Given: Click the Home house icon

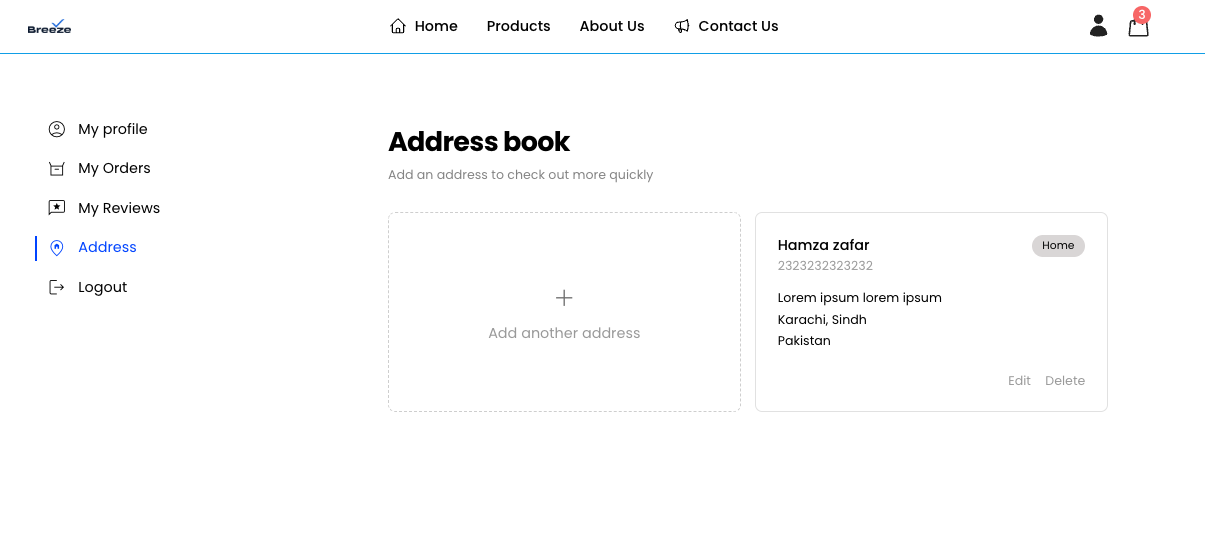Looking at the screenshot, I should coord(398,26).
